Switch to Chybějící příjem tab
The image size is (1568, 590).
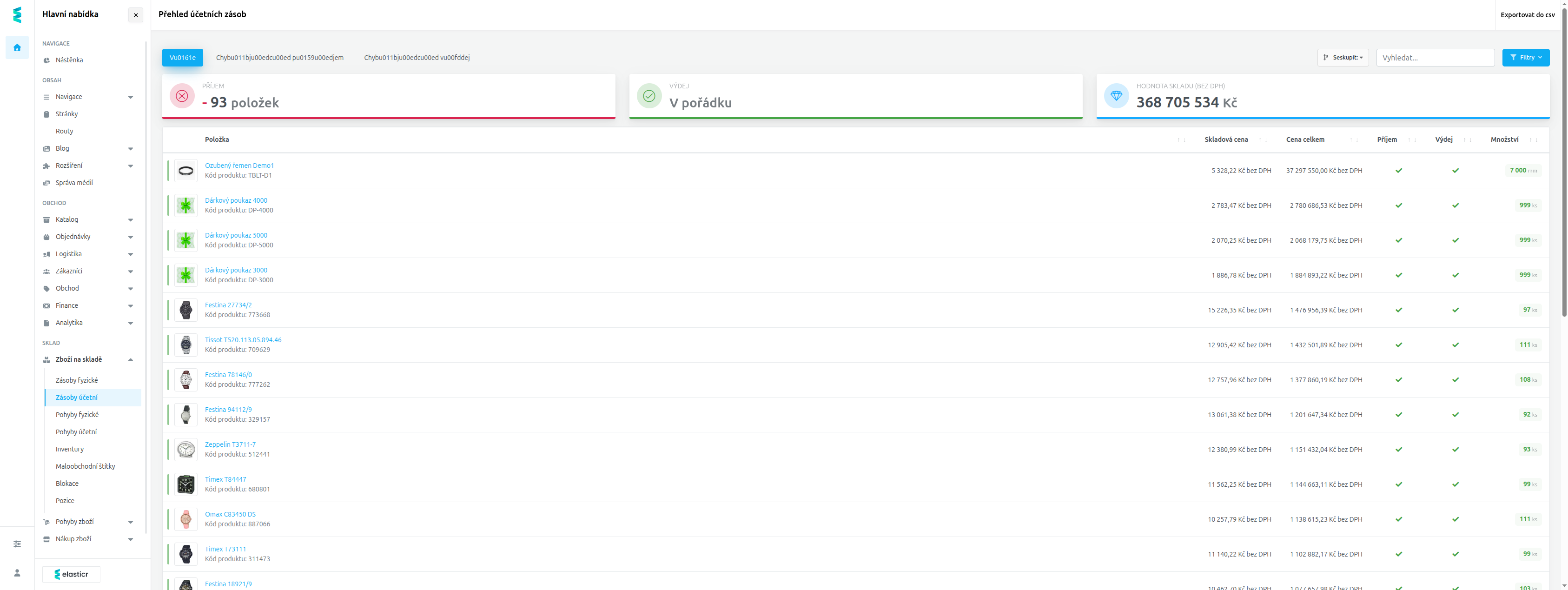point(279,58)
